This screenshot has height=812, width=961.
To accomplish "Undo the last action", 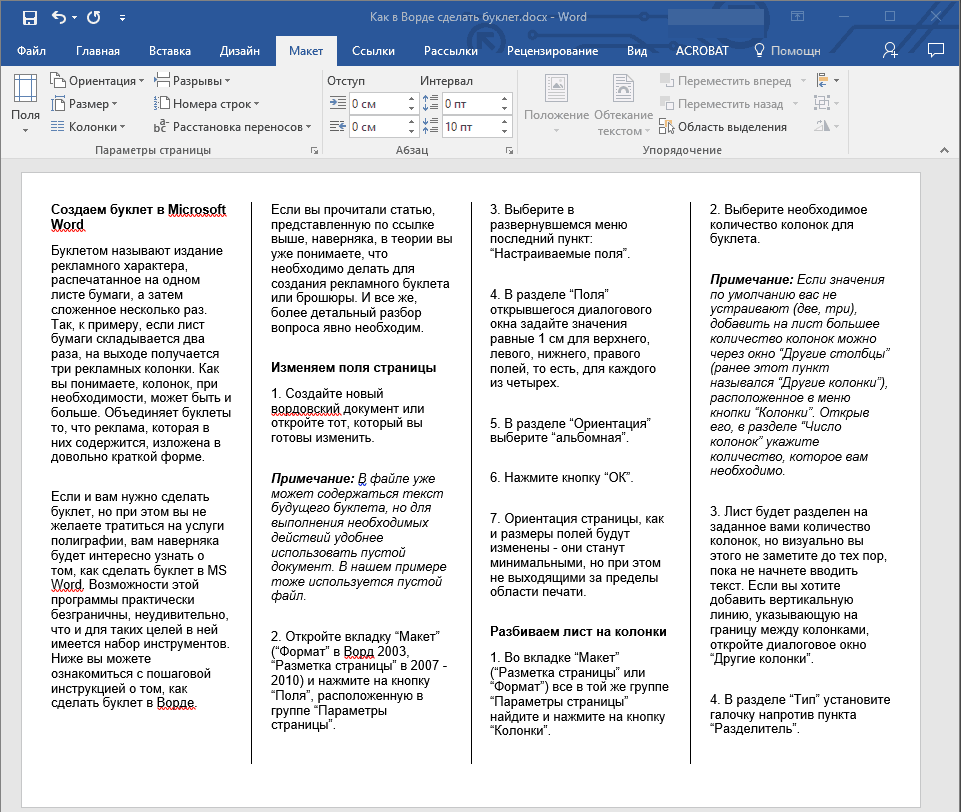I will (x=58, y=17).
